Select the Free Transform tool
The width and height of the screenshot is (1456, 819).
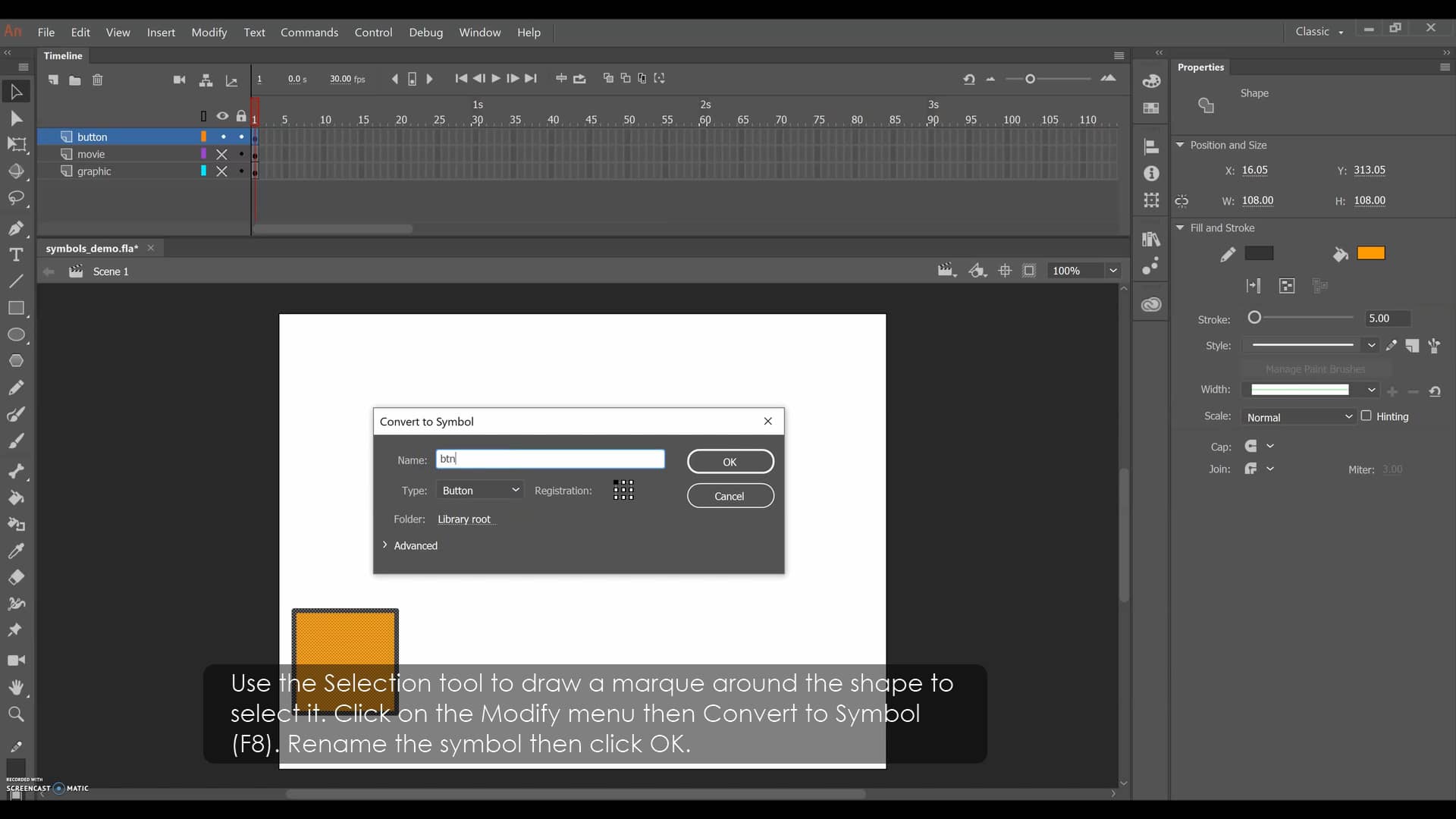tap(16, 145)
